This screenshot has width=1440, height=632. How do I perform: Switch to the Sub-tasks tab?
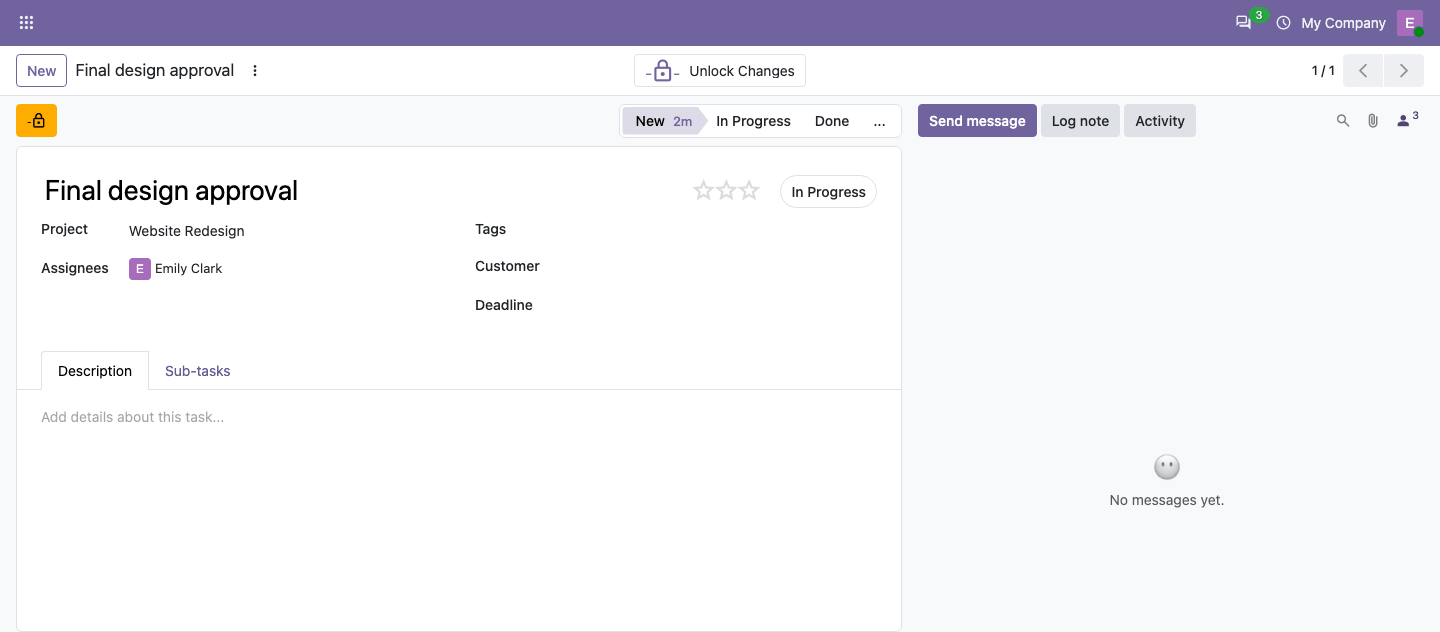click(197, 371)
